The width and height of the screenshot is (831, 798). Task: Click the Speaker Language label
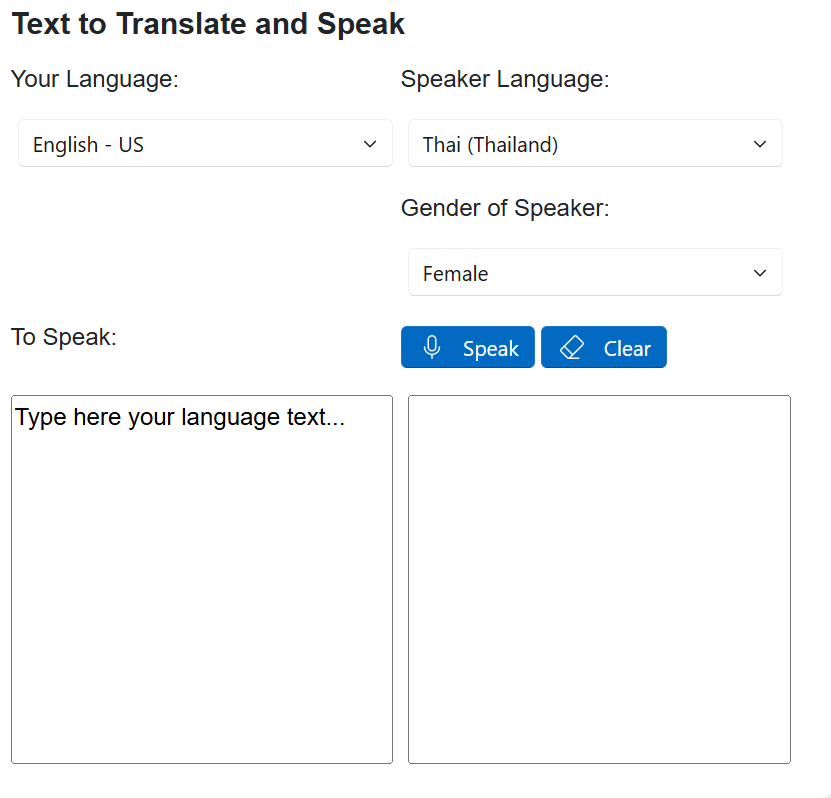pos(505,78)
